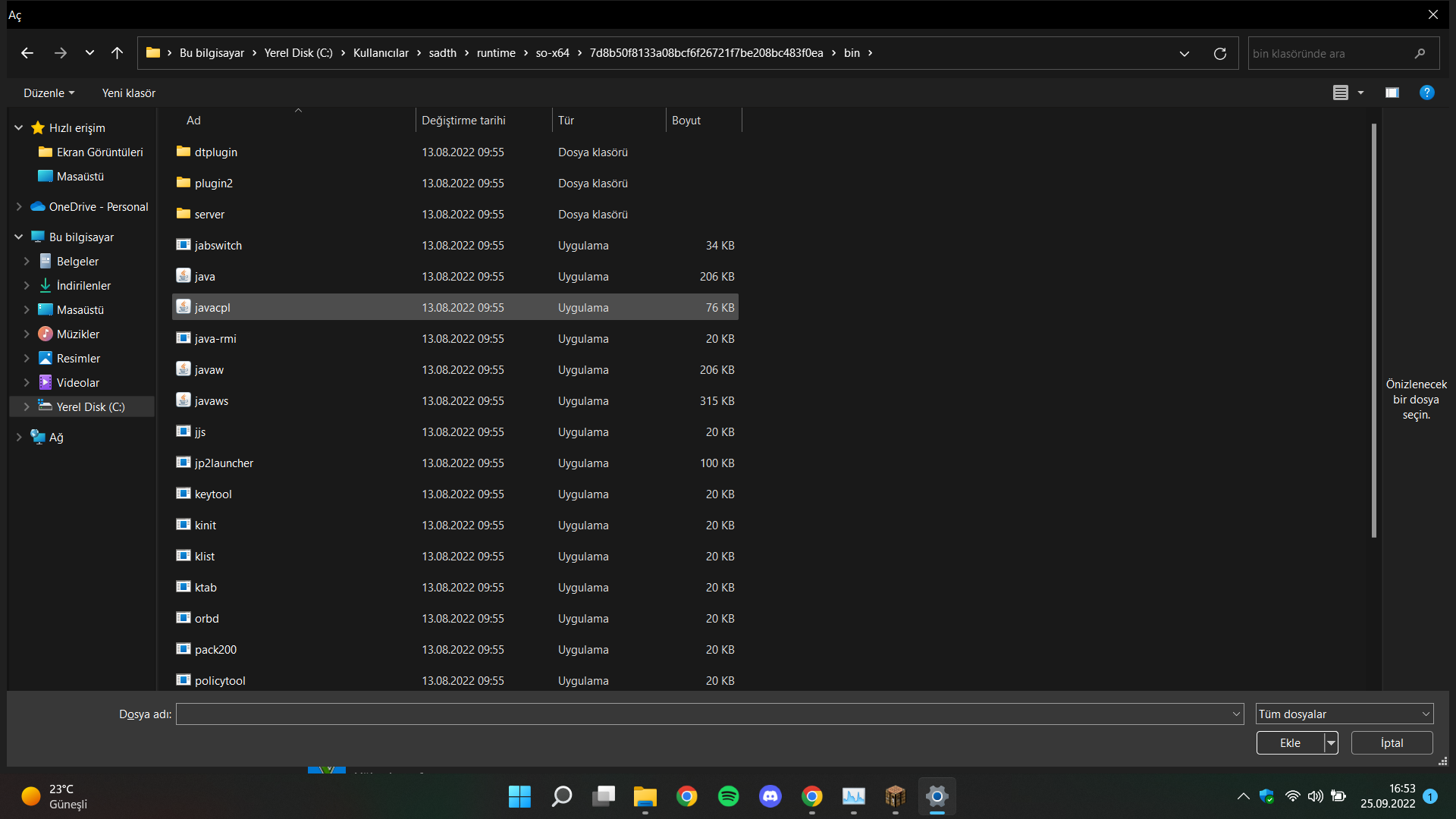Click the Ekle button
Image resolution: width=1456 pixels, height=819 pixels.
tap(1289, 743)
